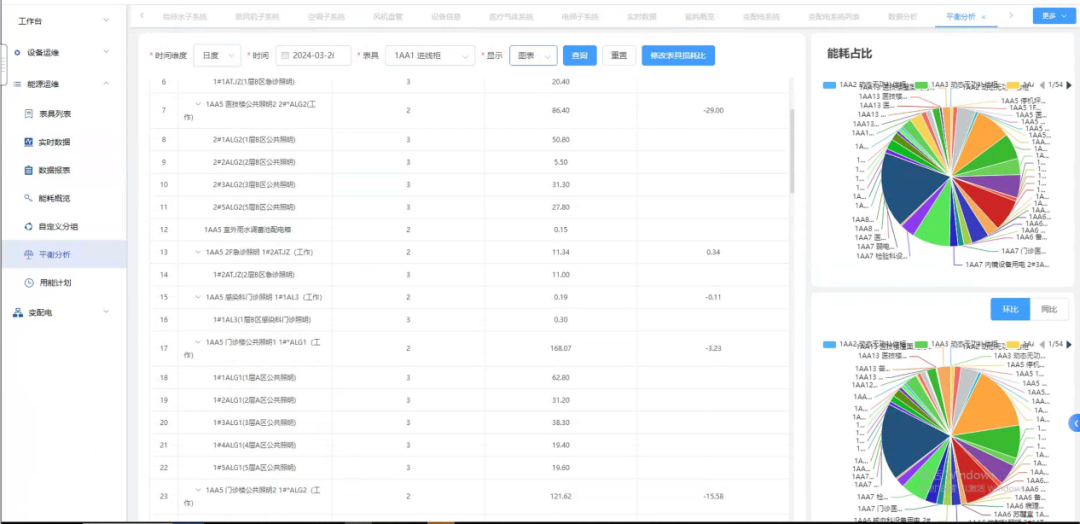The width and height of the screenshot is (1080, 524).
Task: Collapse row 13 1AA5 2F急诊照明
Action: pos(198,252)
